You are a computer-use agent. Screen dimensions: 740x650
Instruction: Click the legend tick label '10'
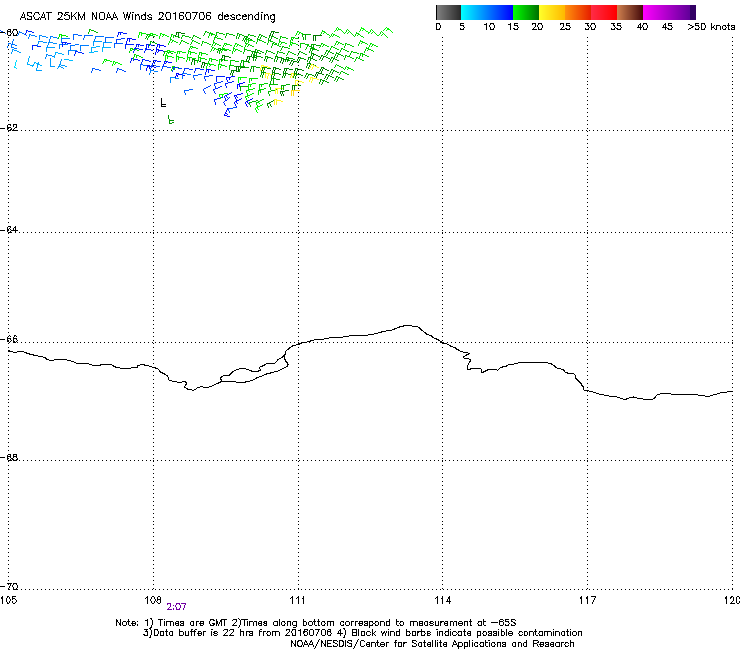[x=489, y=27]
